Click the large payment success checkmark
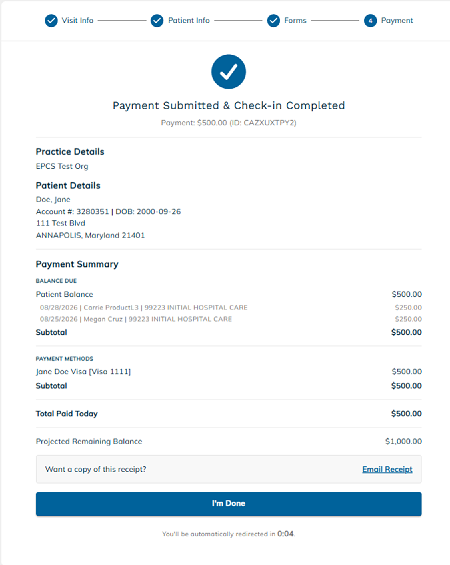This screenshot has width=450, height=565. 228,72
